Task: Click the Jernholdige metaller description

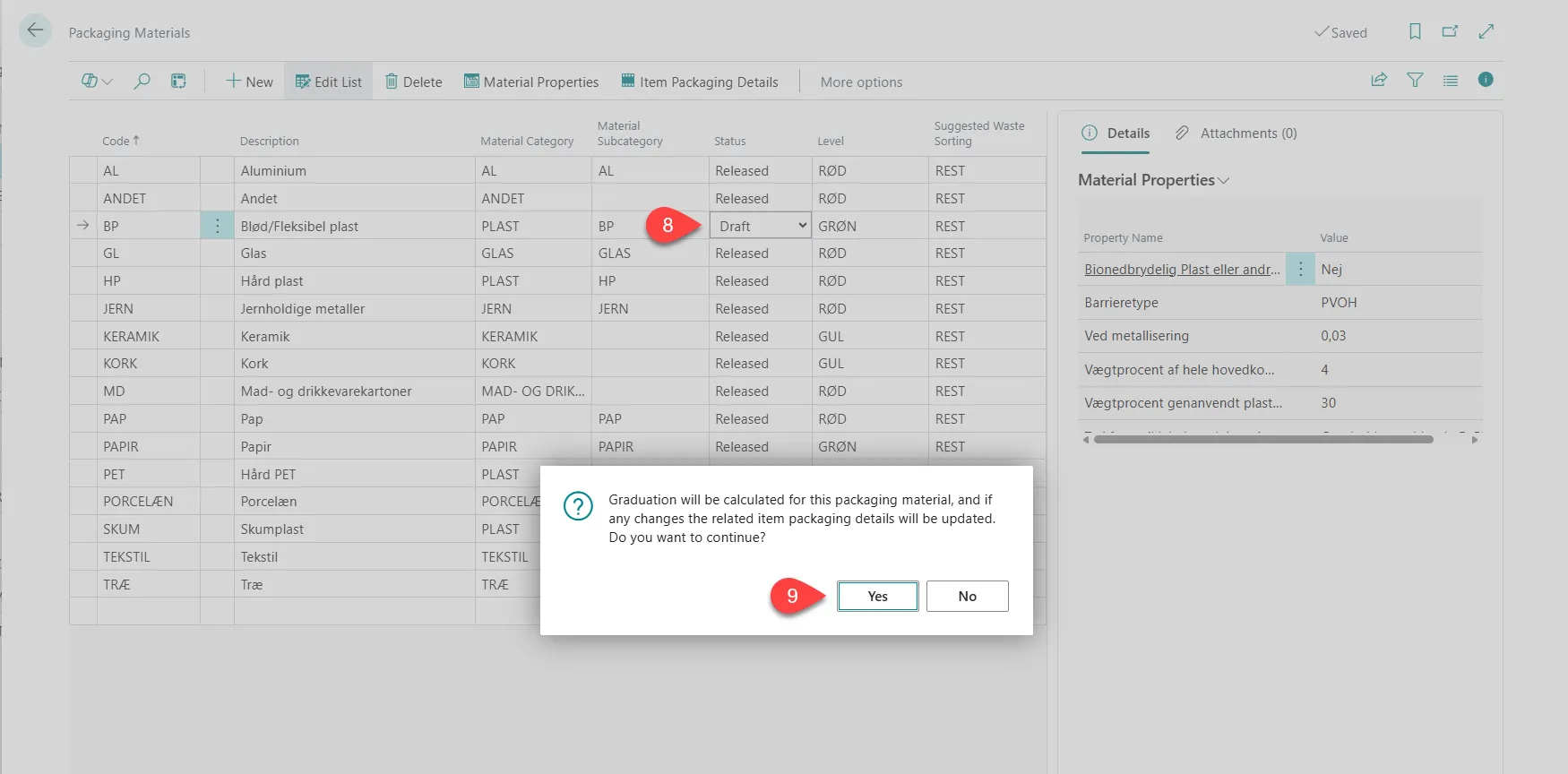Action: pyautogui.click(x=354, y=308)
